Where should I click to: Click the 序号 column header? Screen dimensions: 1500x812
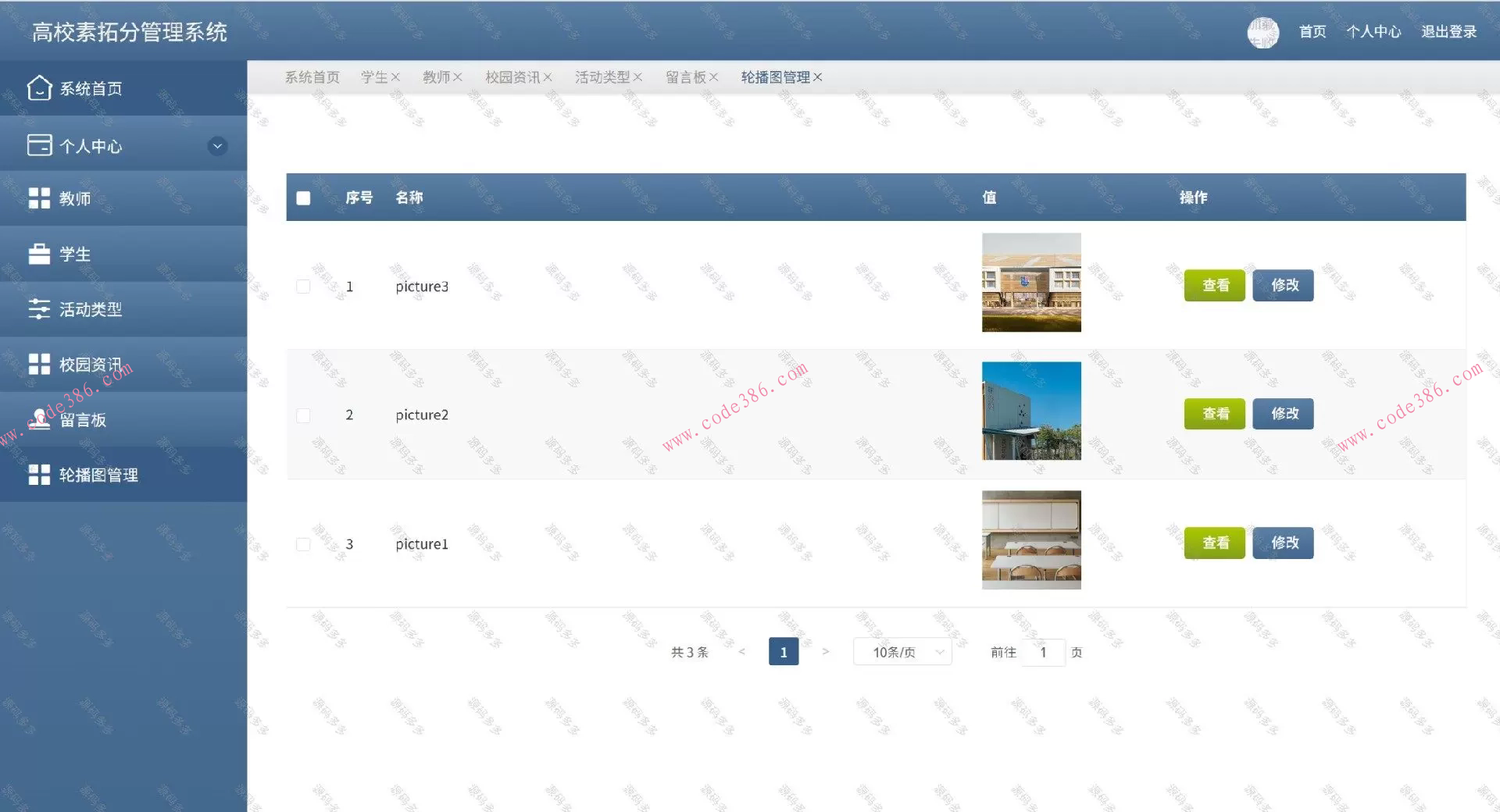[359, 198]
